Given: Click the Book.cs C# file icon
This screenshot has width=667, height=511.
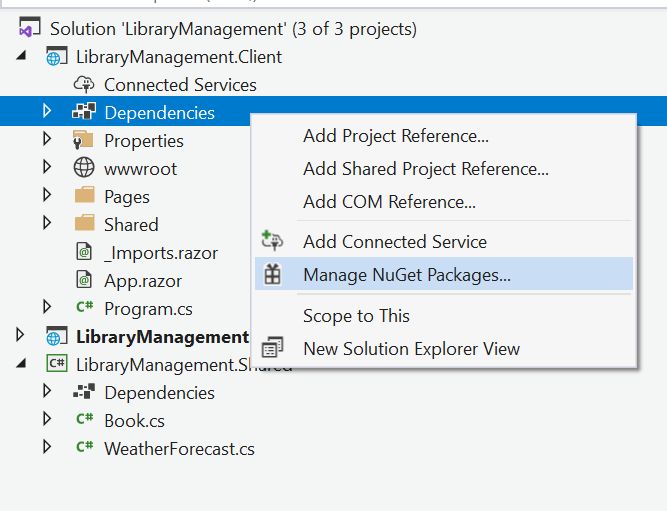Looking at the screenshot, I should point(84,420).
